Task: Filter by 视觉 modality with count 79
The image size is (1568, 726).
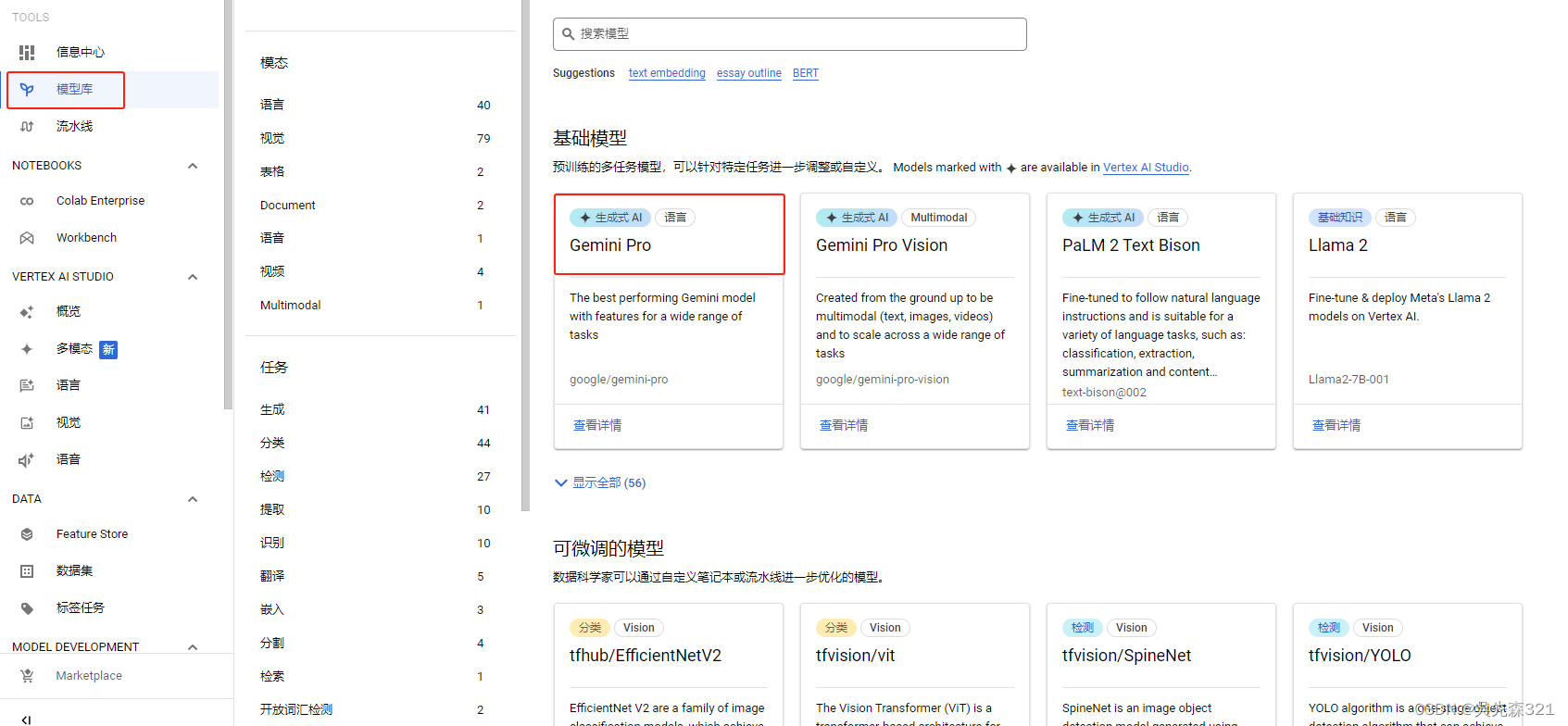Action: [x=375, y=139]
